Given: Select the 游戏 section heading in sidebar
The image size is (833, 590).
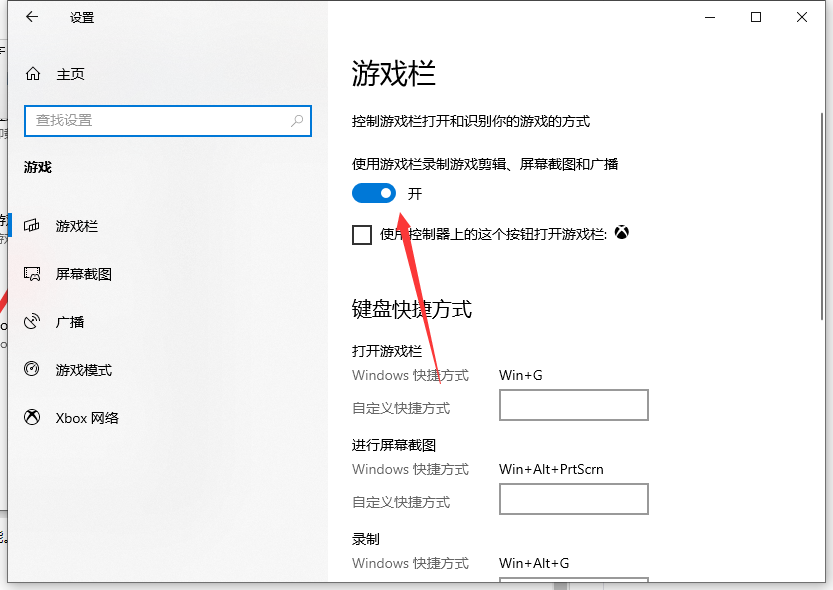Looking at the screenshot, I should coord(37,167).
